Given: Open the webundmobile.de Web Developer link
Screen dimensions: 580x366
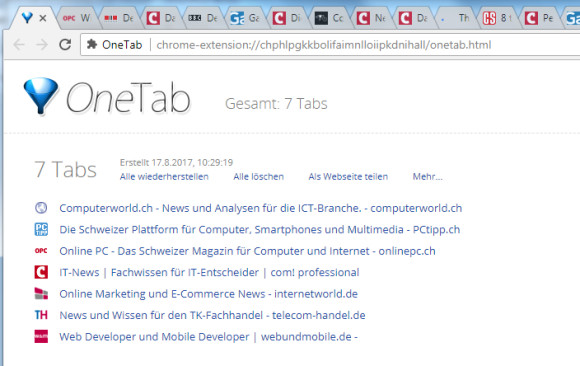Looking at the screenshot, I should click(208, 337).
